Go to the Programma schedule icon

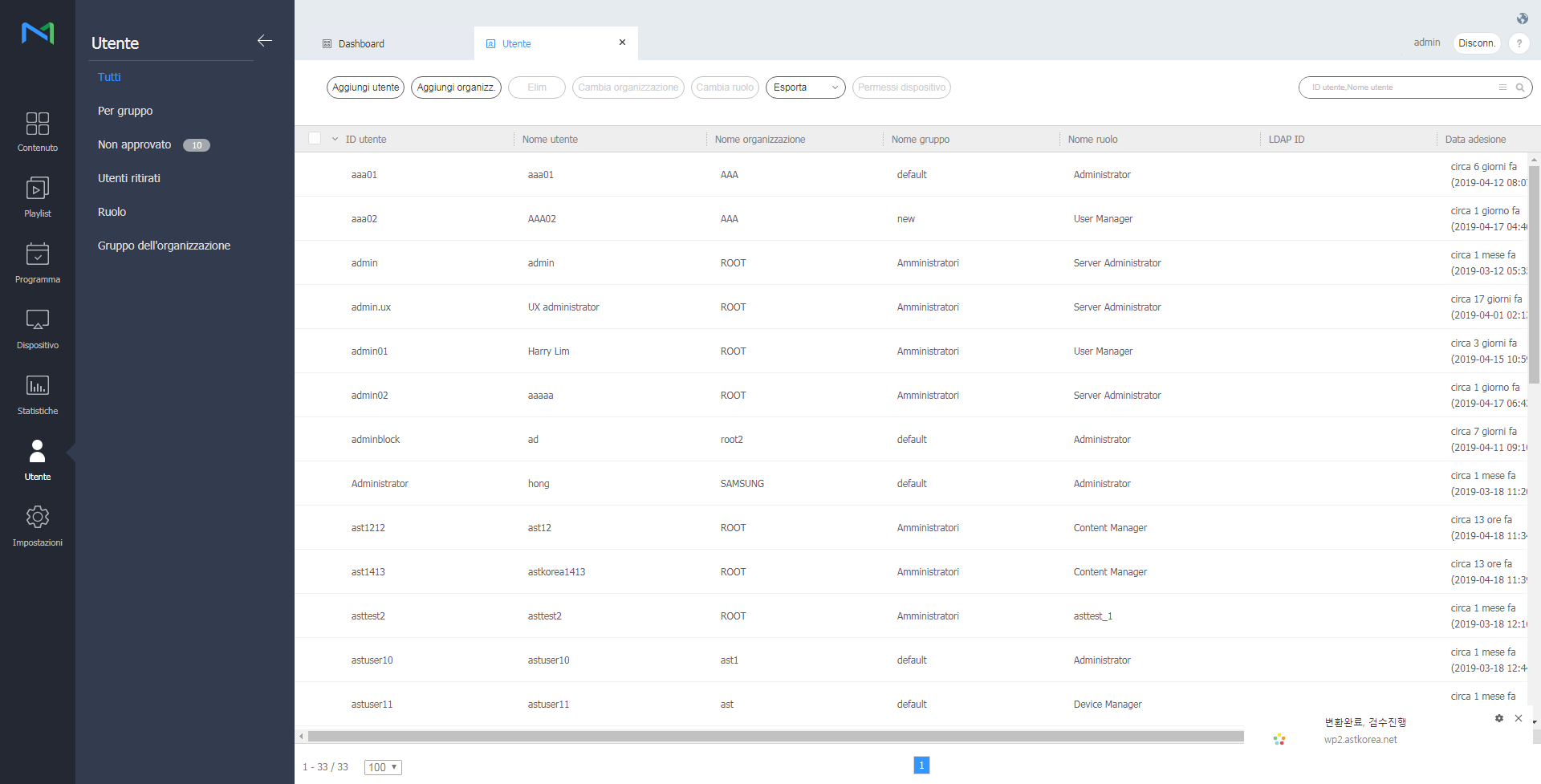tap(37, 255)
